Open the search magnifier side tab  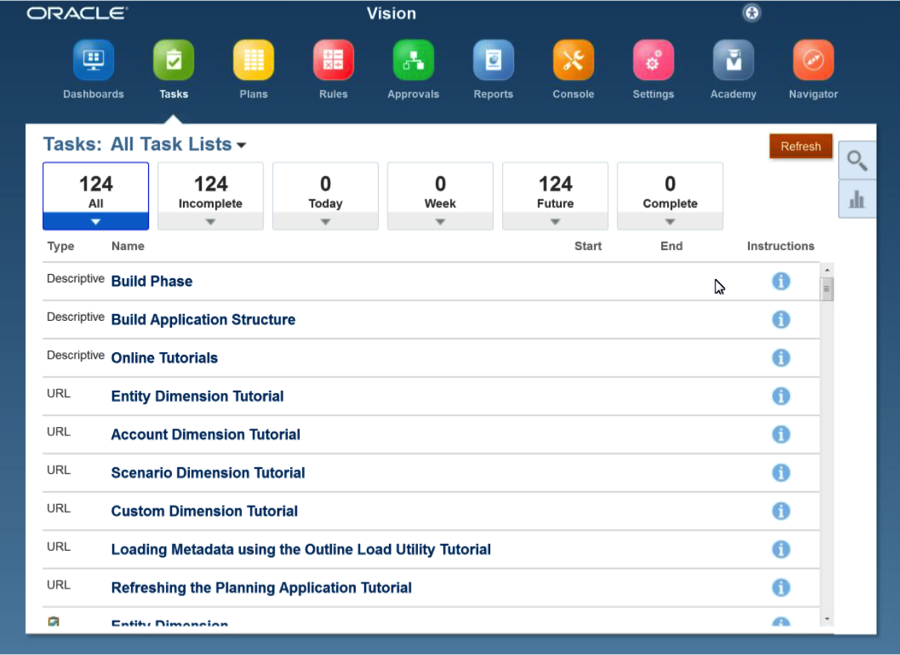[x=857, y=160]
